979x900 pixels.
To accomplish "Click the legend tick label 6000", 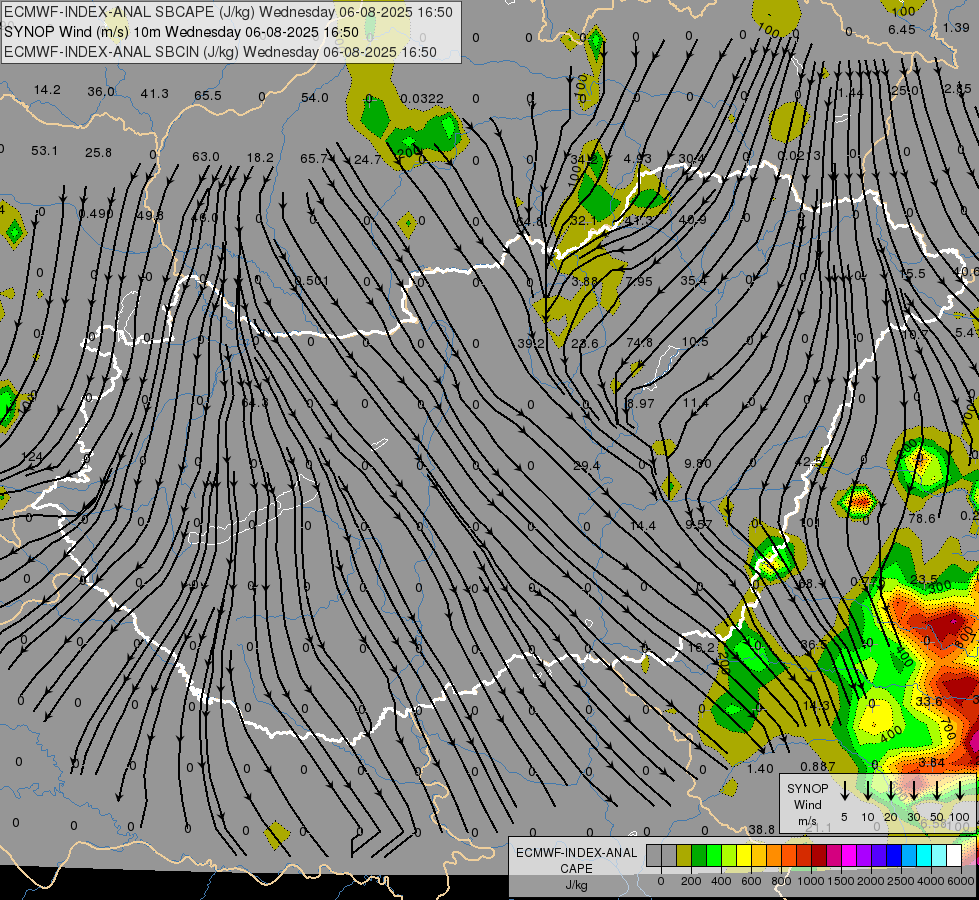I will [961, 881].
